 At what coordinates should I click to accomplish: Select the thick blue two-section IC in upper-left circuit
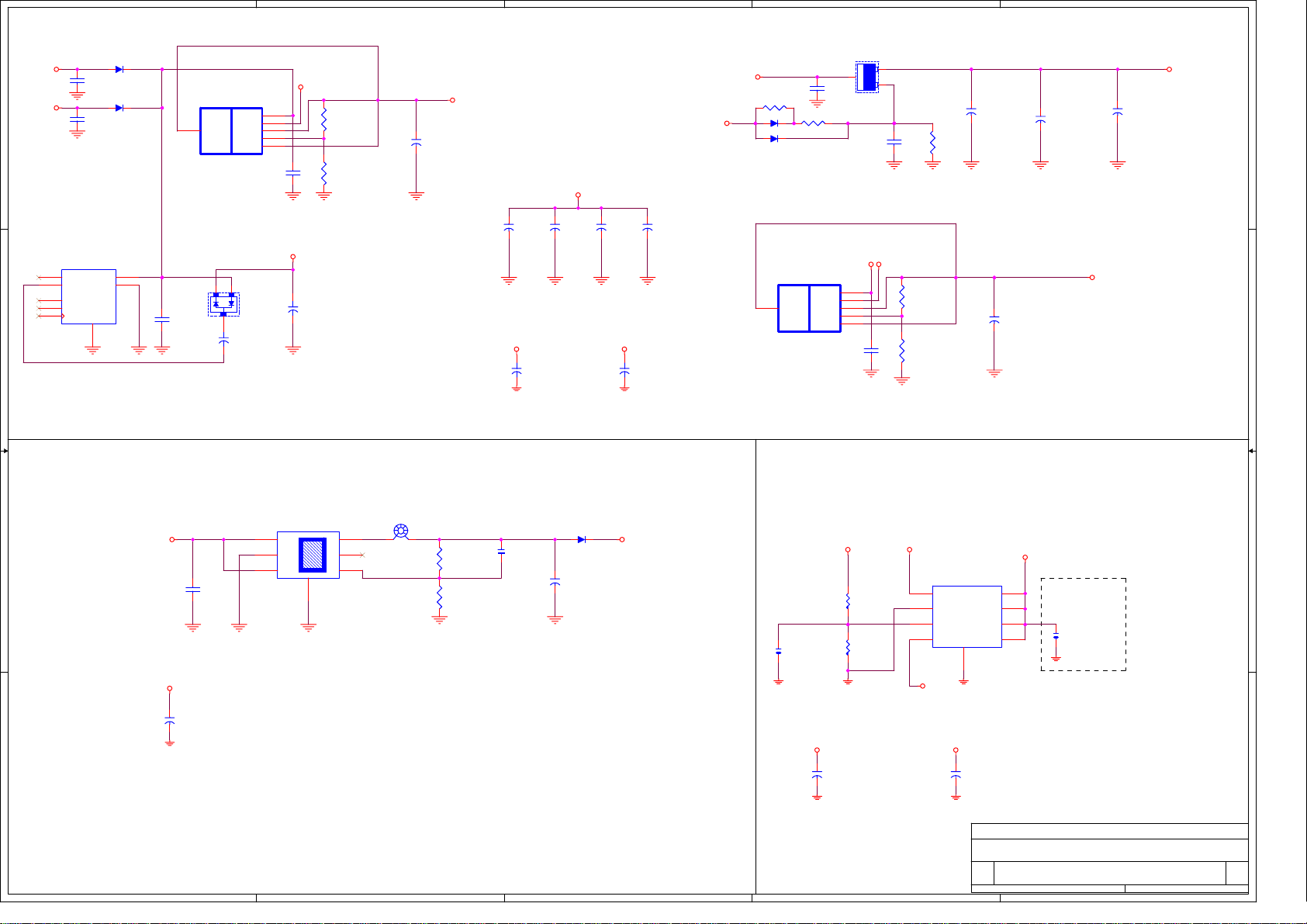231,131
